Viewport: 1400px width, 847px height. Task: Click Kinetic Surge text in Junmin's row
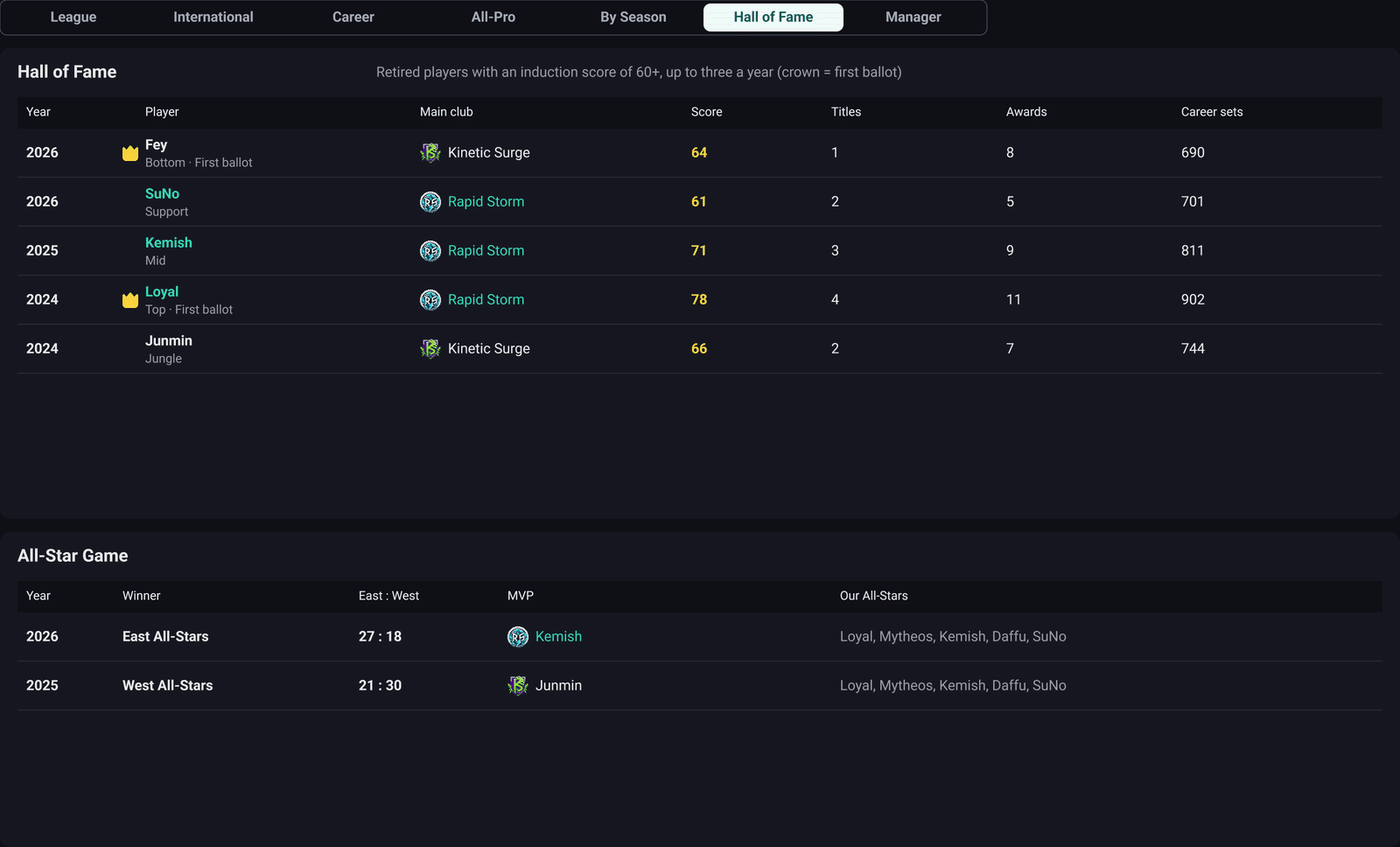(x=489, y=349)
